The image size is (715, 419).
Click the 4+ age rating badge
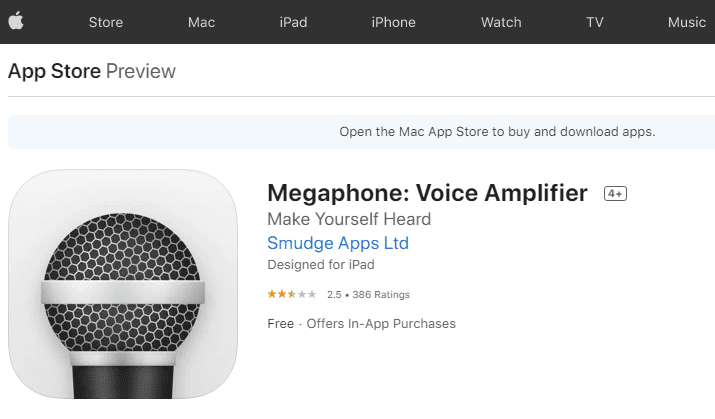(x=615, y=194)
